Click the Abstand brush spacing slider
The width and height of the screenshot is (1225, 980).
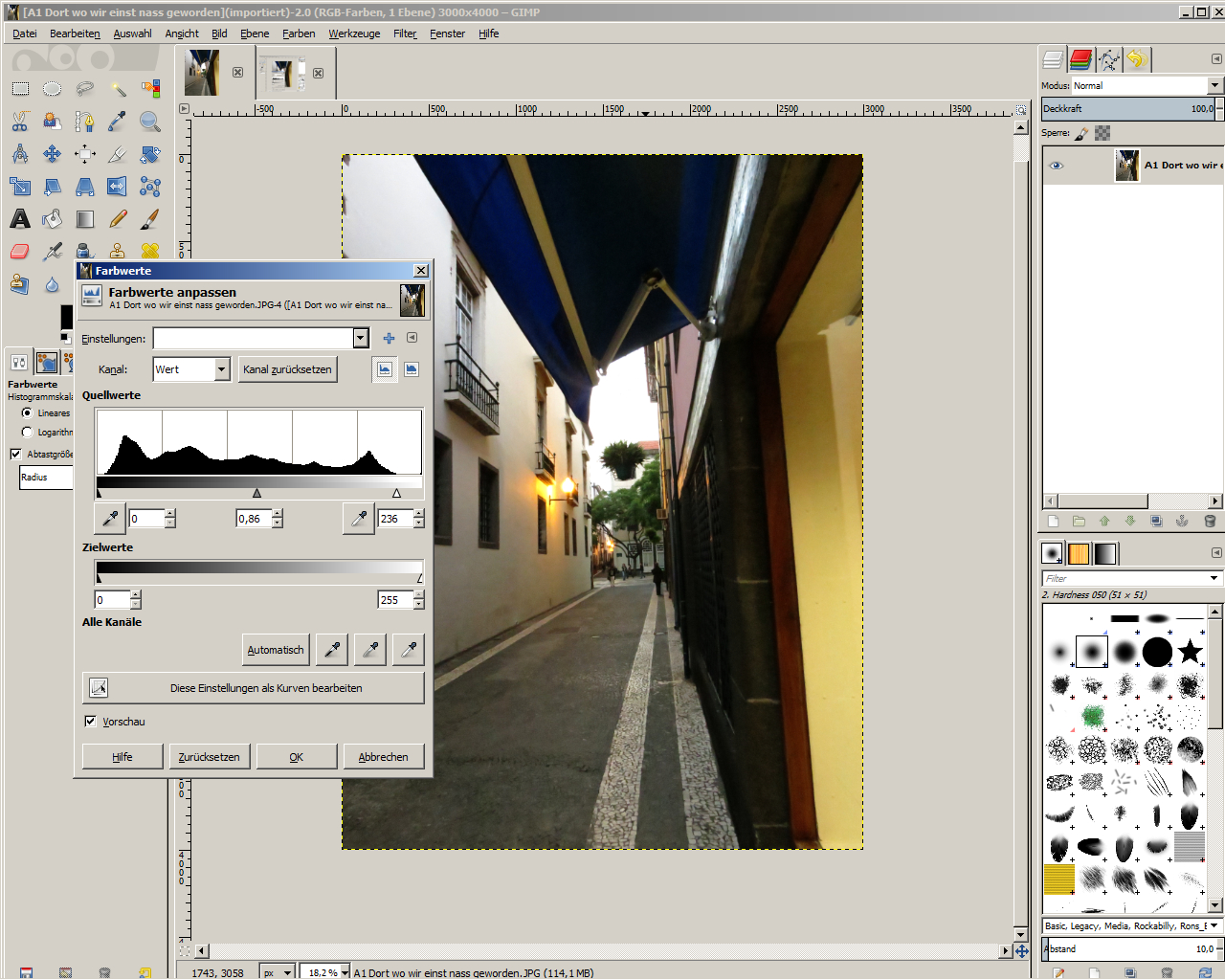(x=1128, y=949)
